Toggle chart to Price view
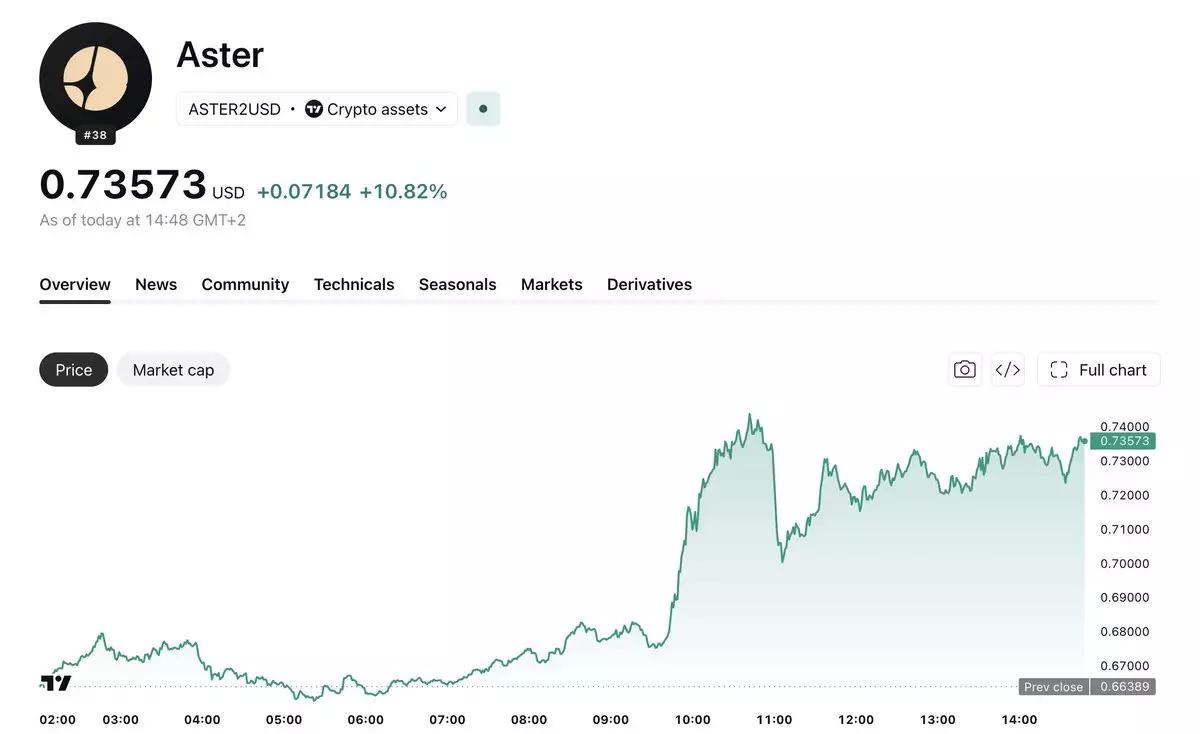Image resolution: width=1200 pixels, height=734 pixels. pos(74,370)
